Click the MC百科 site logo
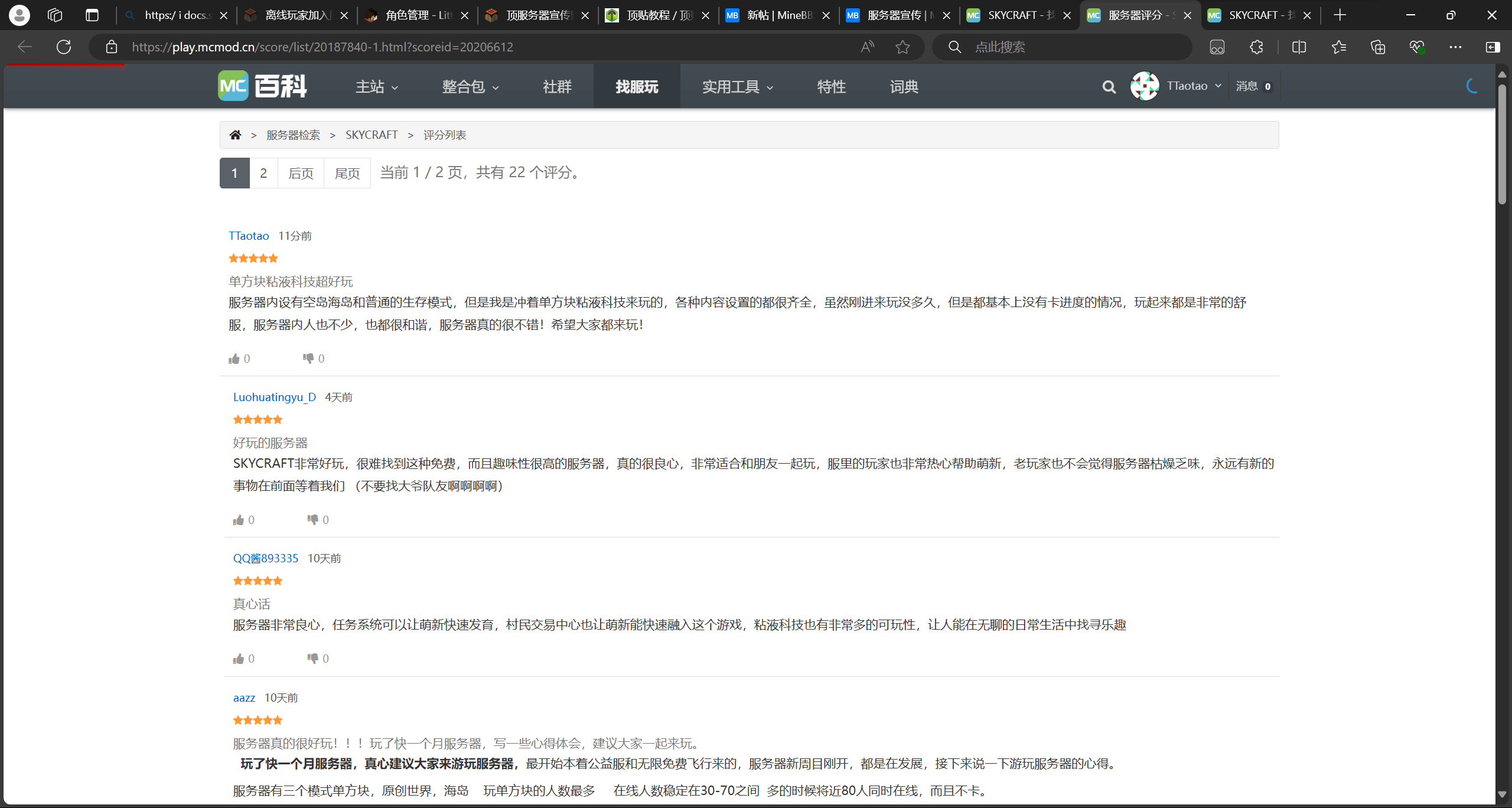This screenshot has height=808, width=1512. coord(262,86)
